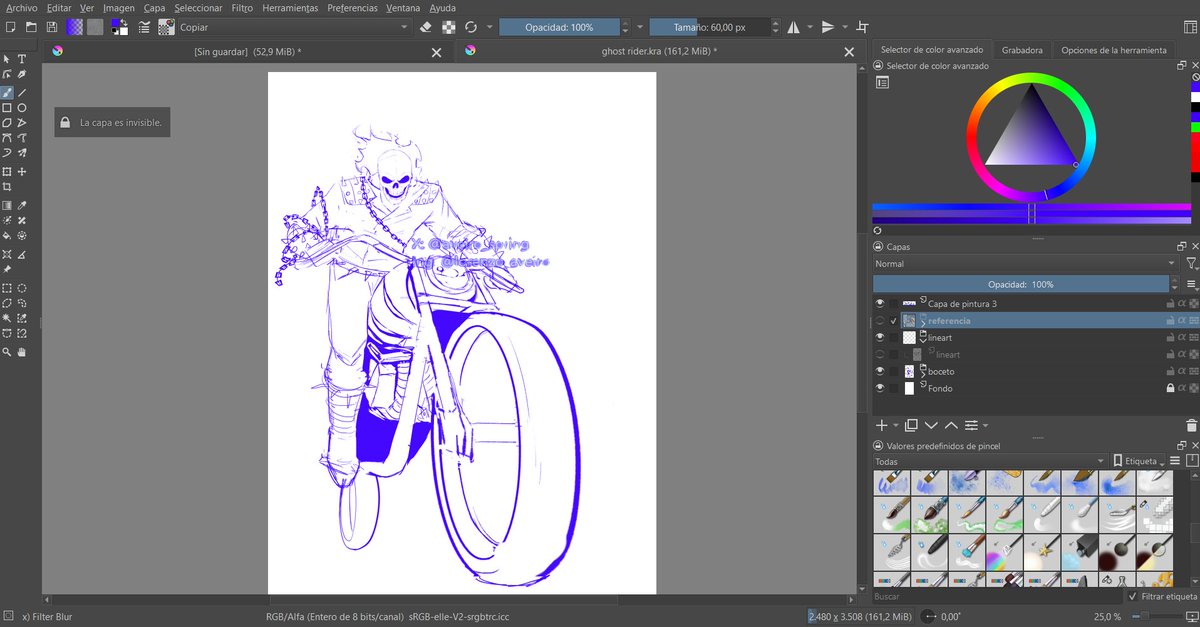The image size is (1200, 627).
Task: Delete layer with the trash icon
Action: pos(1191,425)
